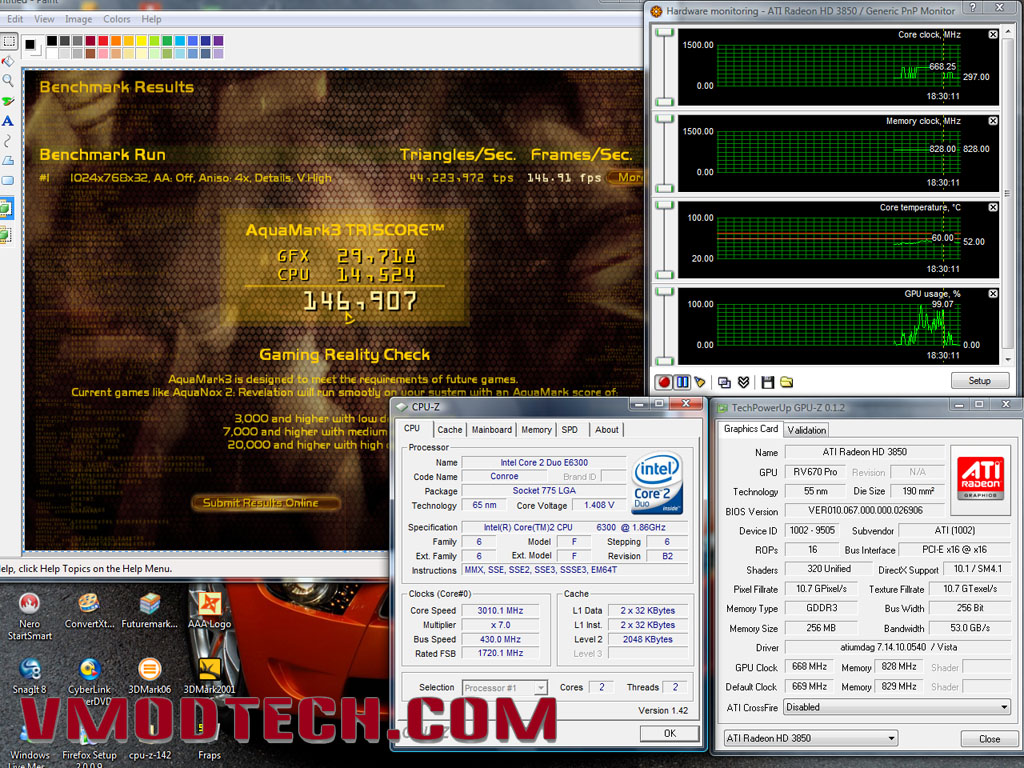Open the View menu in Paint
Image resolution: width=1024 pixels, height=768 pixels.
tap(44, 19)
